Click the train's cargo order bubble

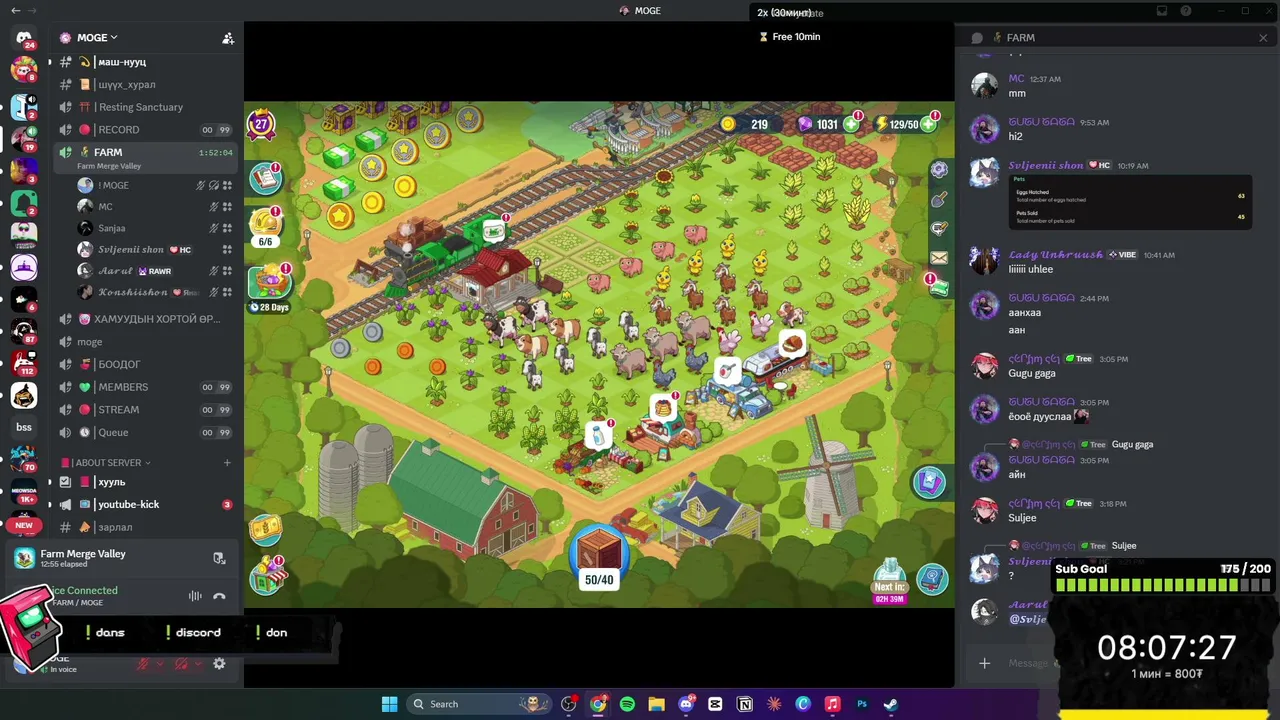(x=493, y=231)
